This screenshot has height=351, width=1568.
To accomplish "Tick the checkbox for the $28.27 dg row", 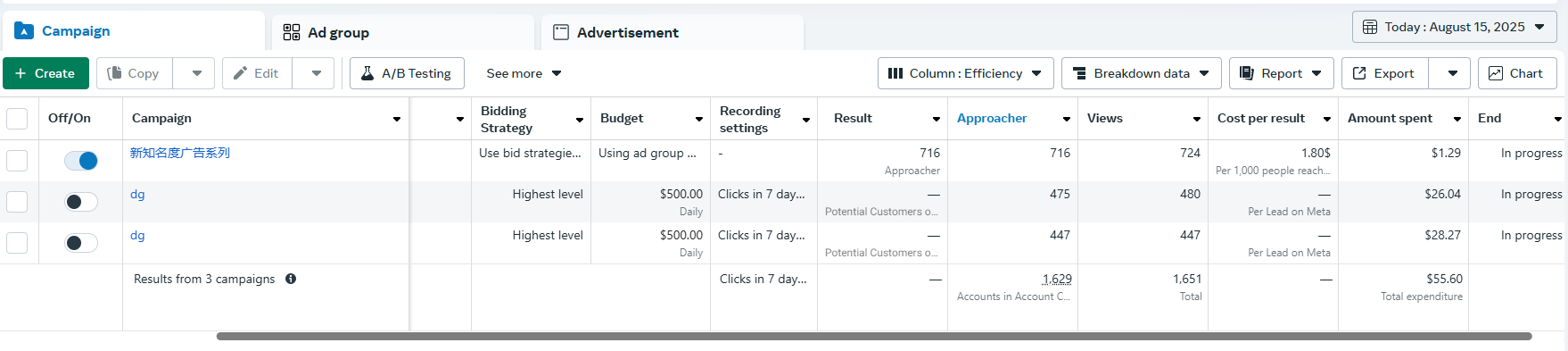I will tap(17, 243).
